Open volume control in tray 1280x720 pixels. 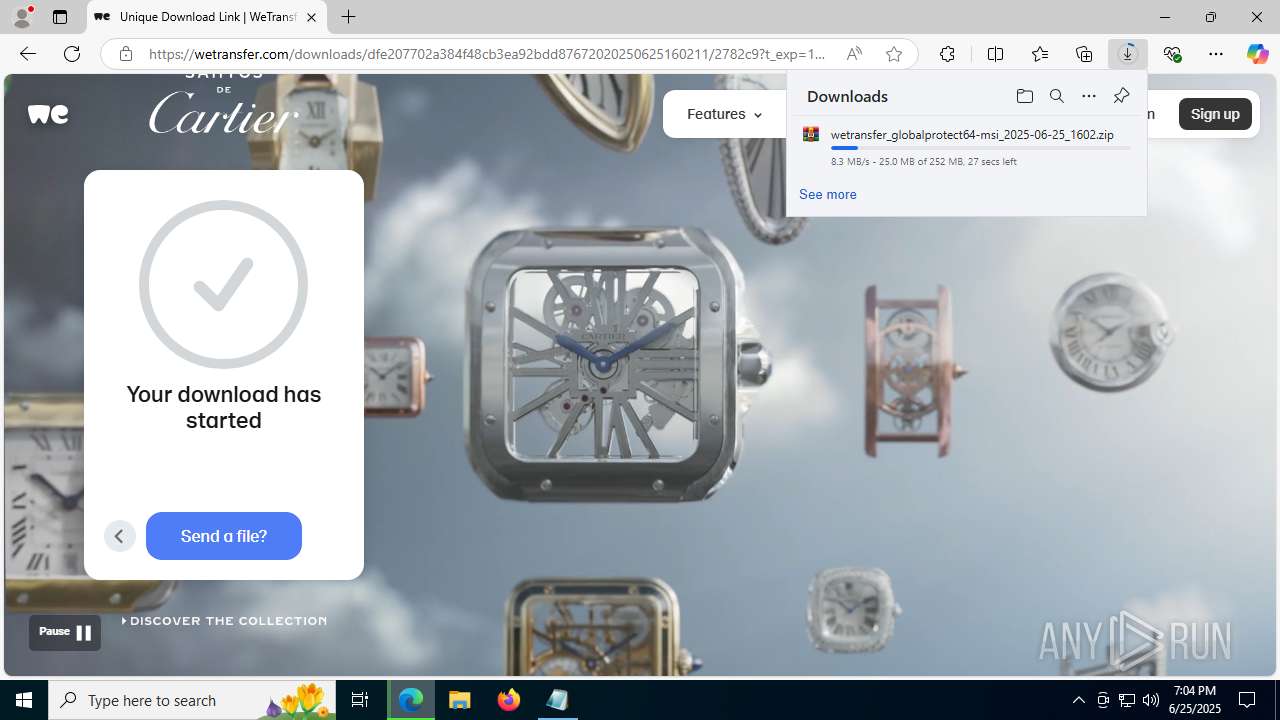click(1150, 700)
